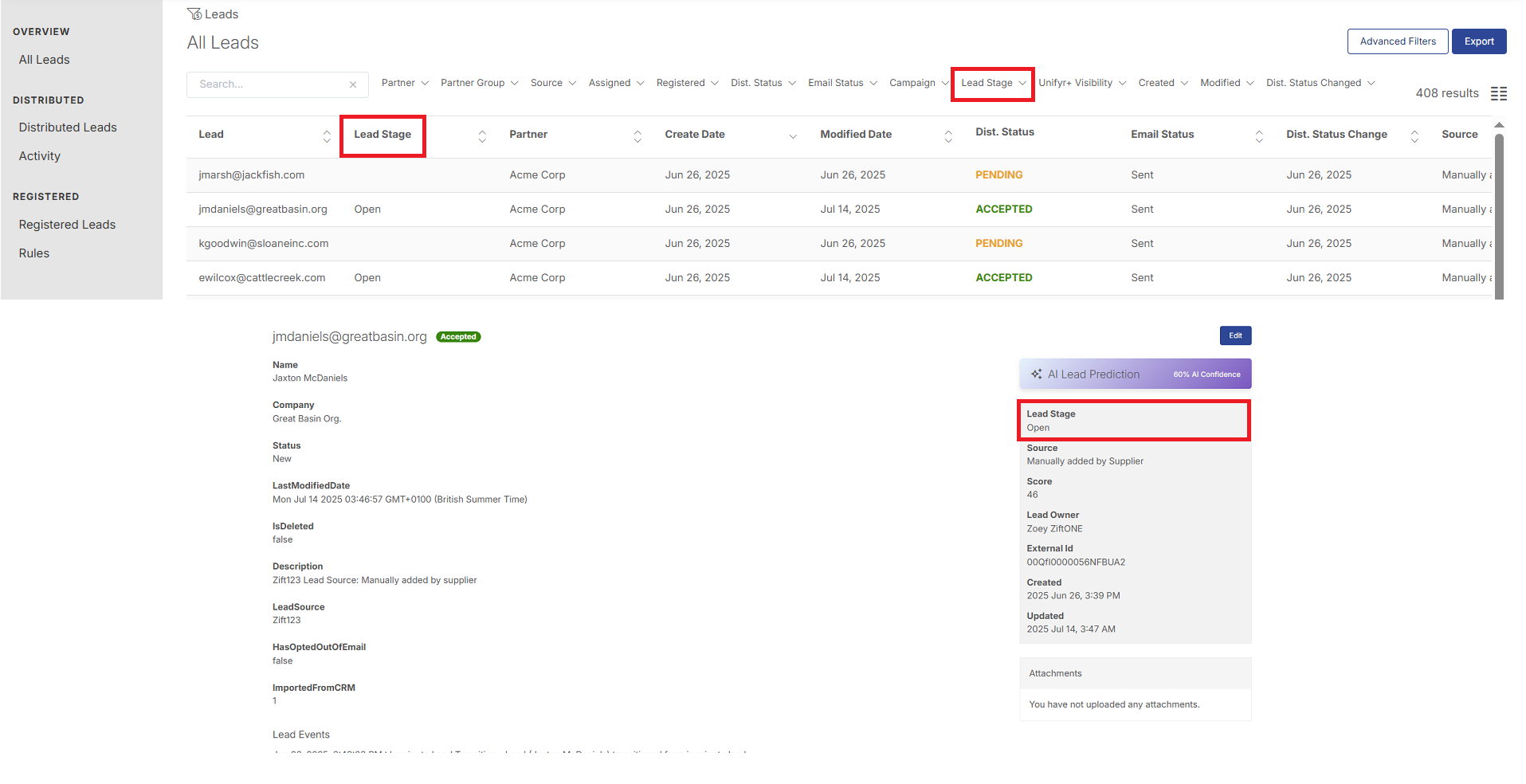Open the Source filter dropdown
Viewport: 1526px width, 784px height.
pyautogui.click(x=553, y=83)
